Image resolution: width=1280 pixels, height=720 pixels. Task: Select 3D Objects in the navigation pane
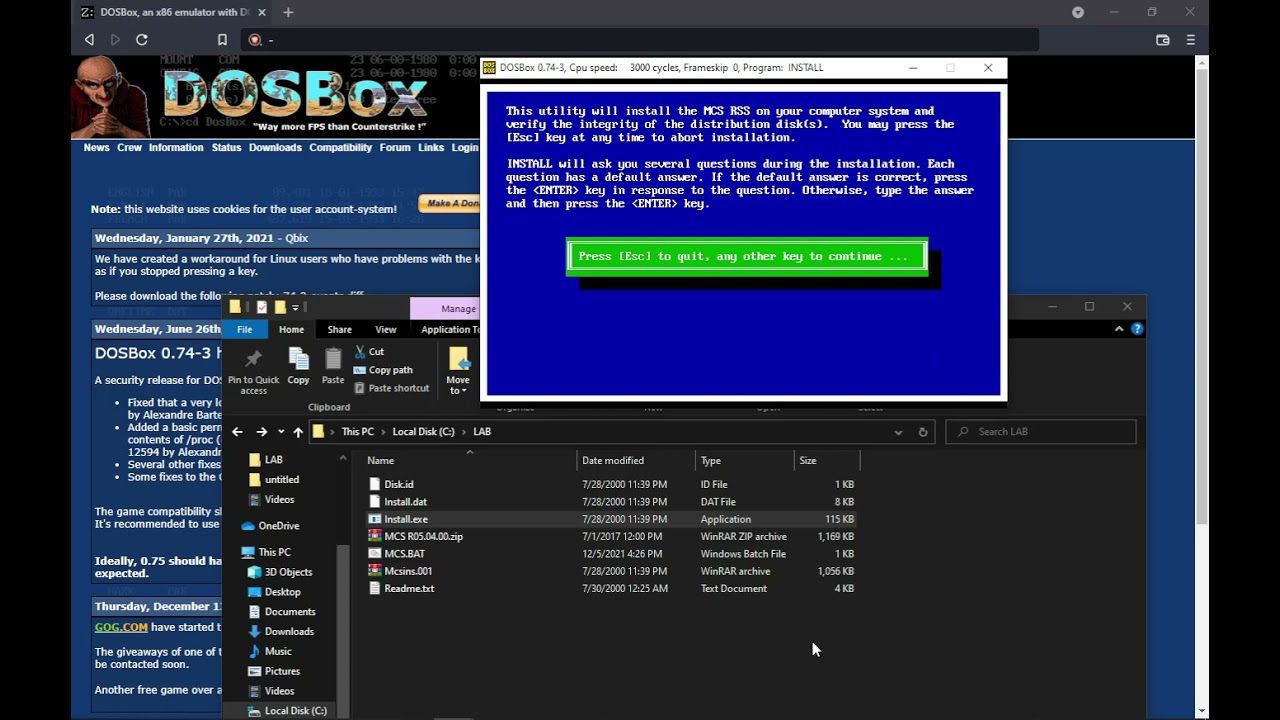[288, 572]
